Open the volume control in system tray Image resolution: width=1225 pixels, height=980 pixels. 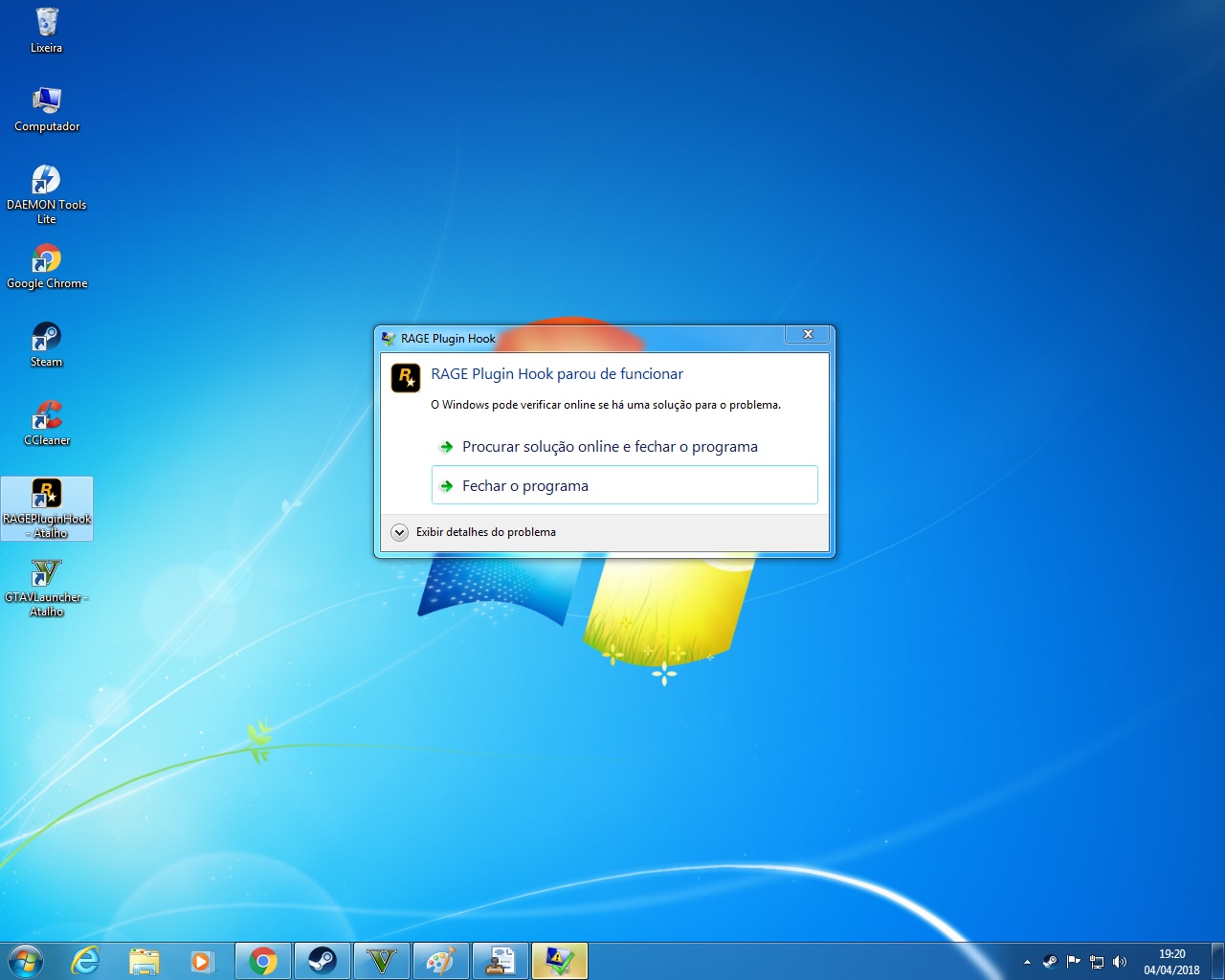[1120, 962]
